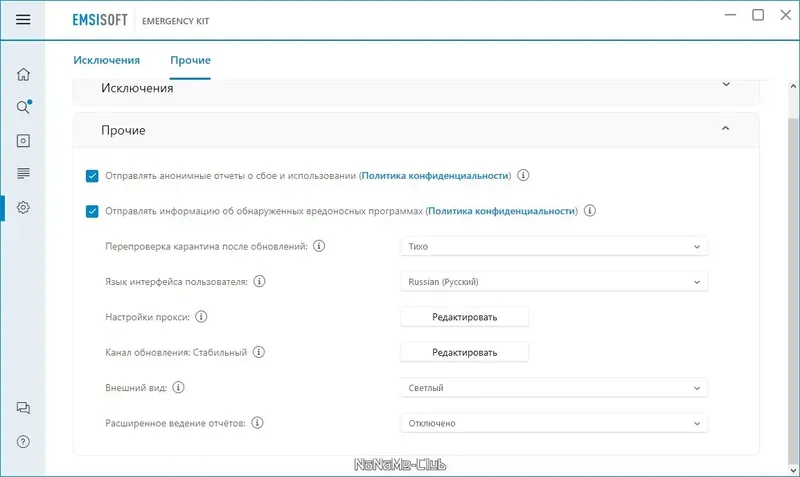Open the first Политика конфиденциальности link
Viewport: 800px width, 477px height.
point(435,176)
